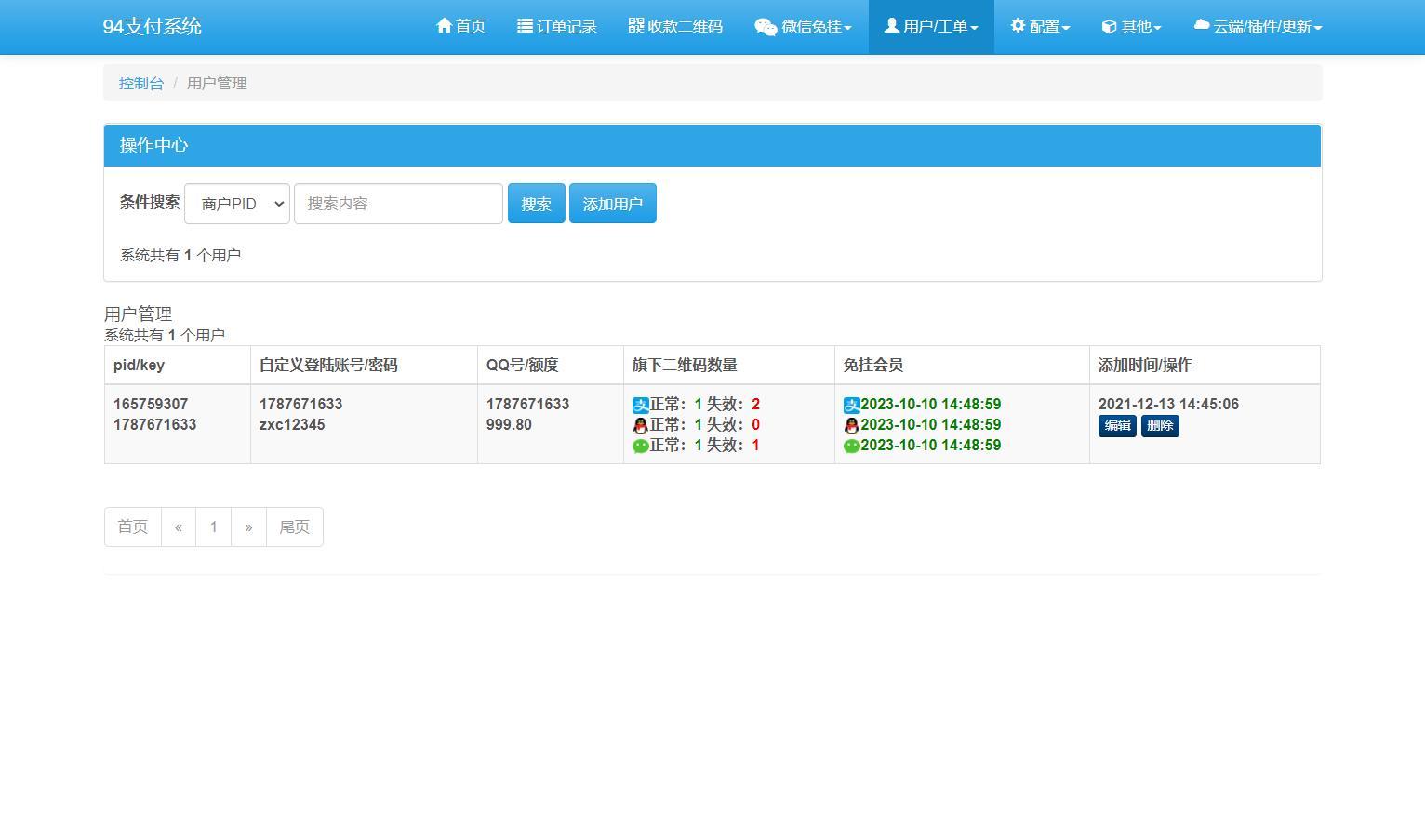
Task: Expand the 其他 dropdown menu
Action: coord(1130,26)
